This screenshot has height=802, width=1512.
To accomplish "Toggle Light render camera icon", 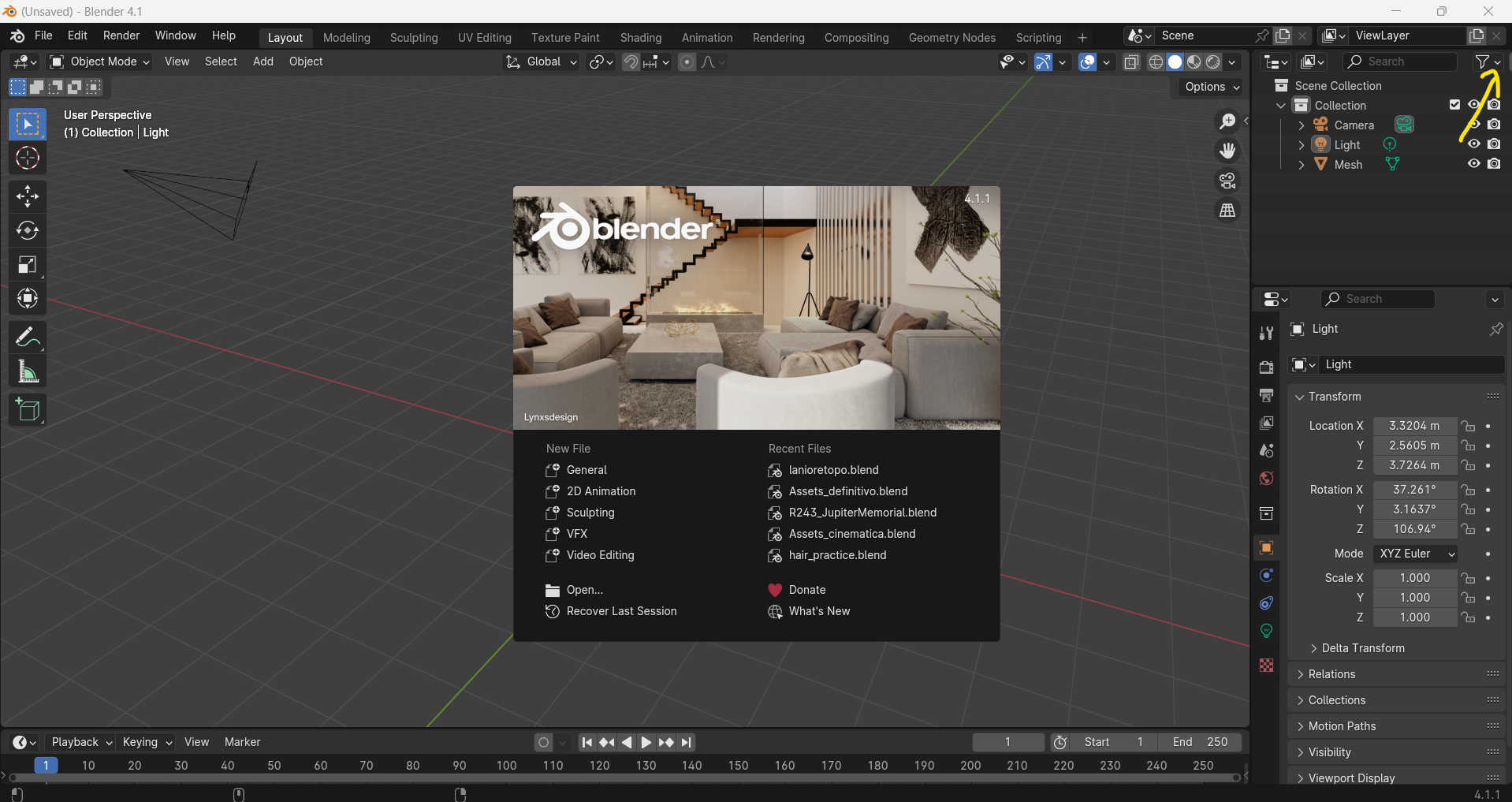I will click(1494, 144).
